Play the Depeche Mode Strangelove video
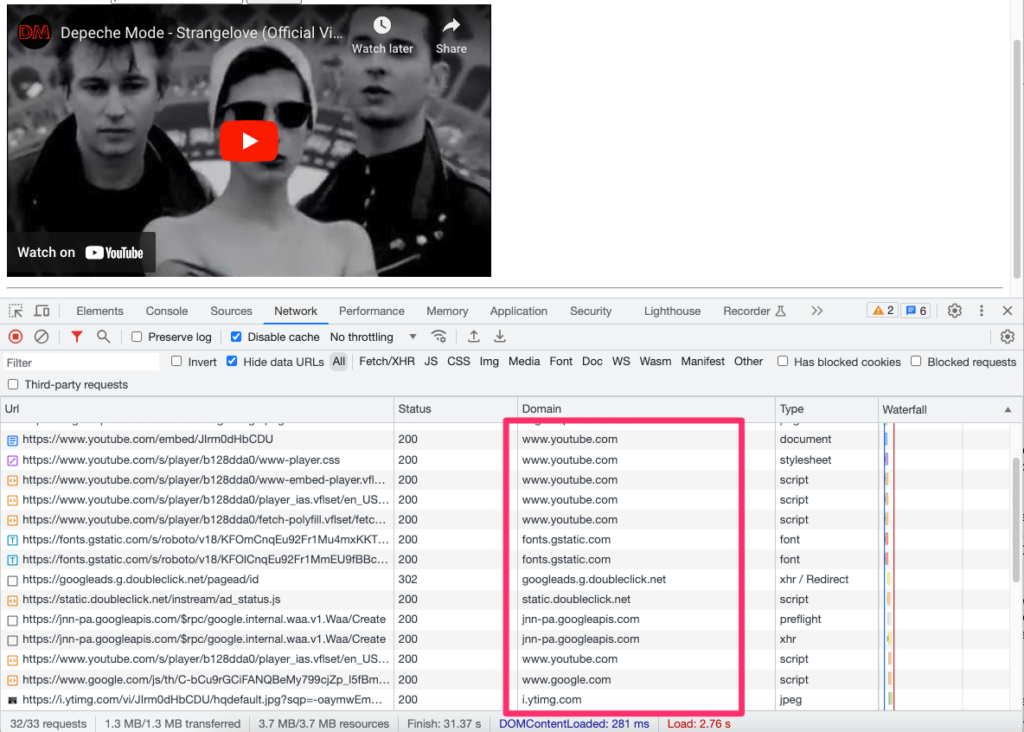This screenshot has width=1024, height=732. pos(249,141)
